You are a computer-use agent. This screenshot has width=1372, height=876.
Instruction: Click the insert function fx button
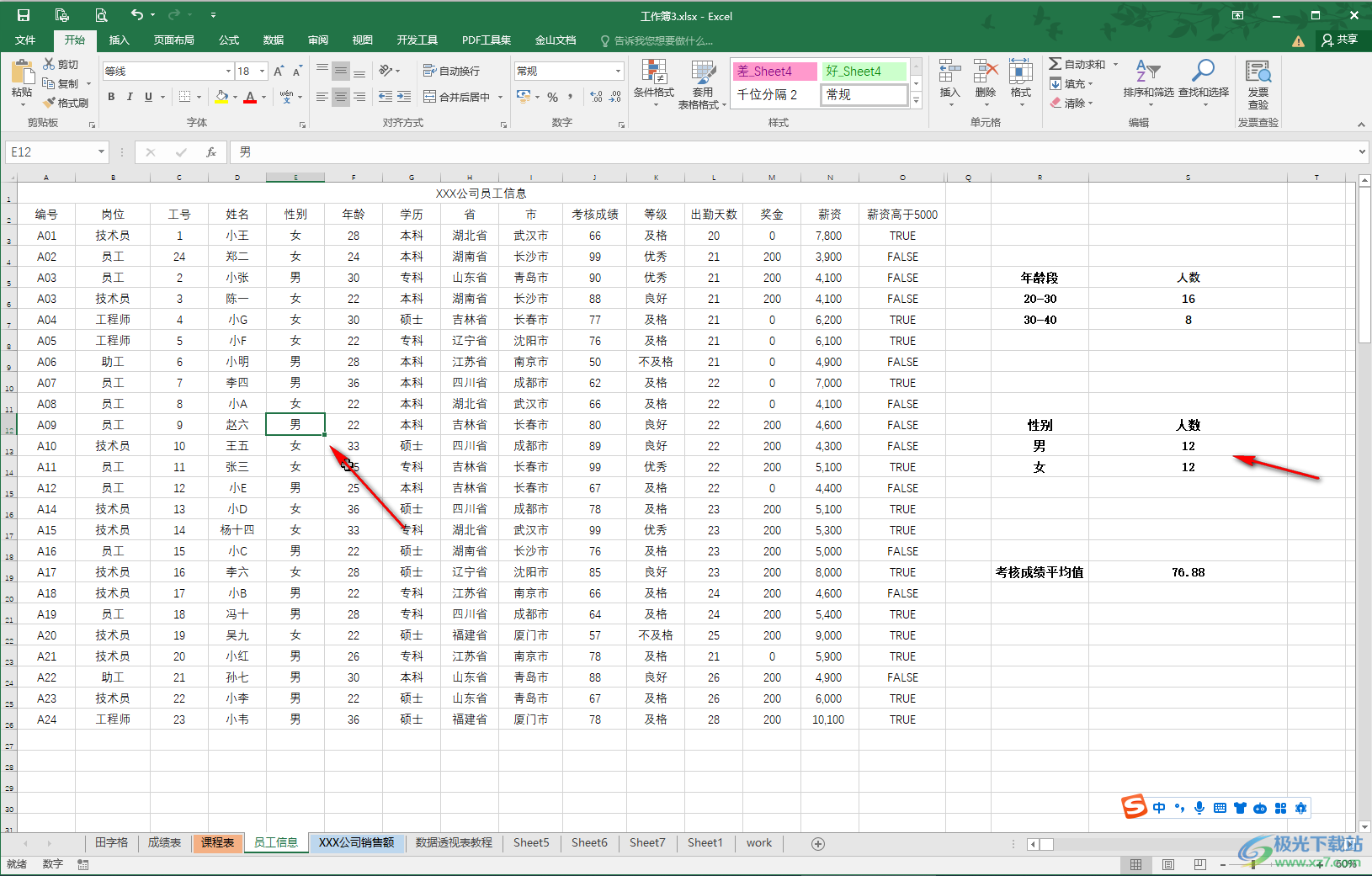211,152
